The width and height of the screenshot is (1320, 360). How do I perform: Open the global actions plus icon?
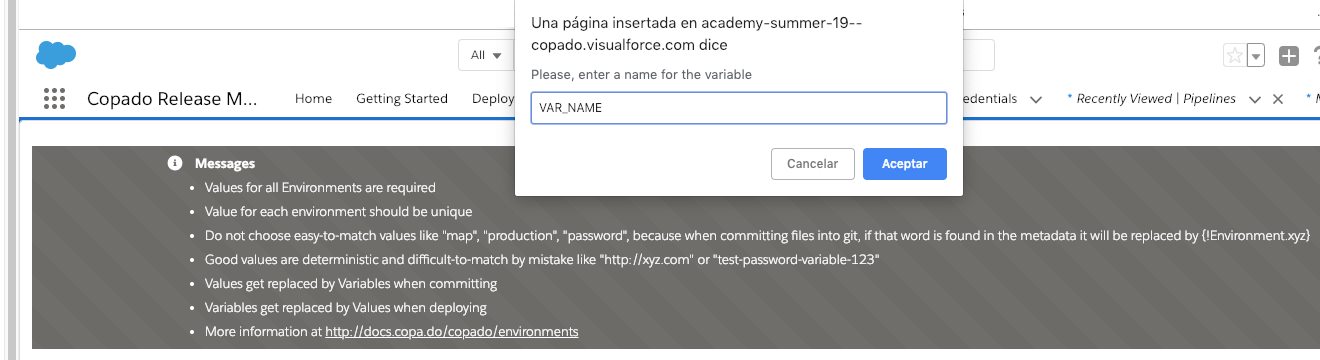point(1289,56)
